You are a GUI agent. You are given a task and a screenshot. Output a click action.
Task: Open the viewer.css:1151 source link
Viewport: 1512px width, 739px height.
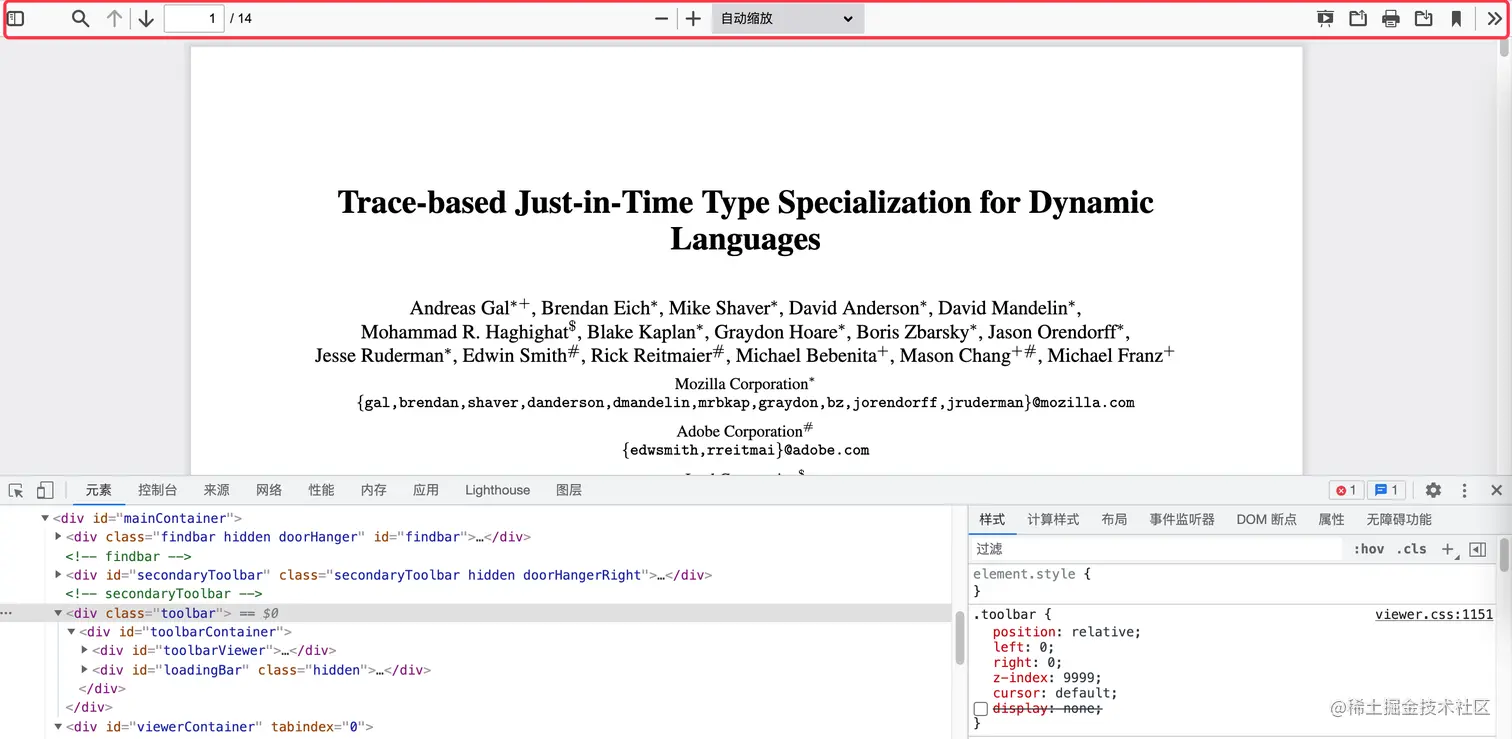(x=1434, y=615)
